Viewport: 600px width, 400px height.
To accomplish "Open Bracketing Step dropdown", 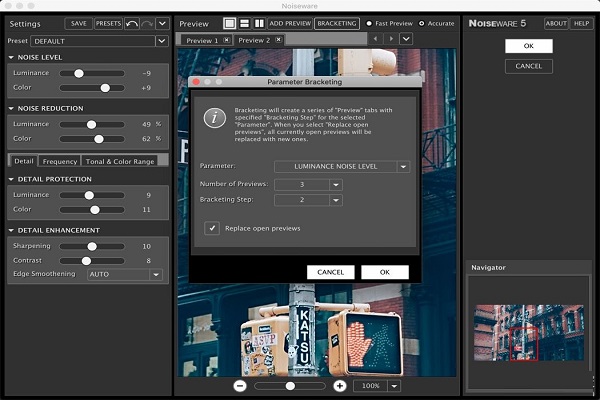I will [x=336, y=200].
